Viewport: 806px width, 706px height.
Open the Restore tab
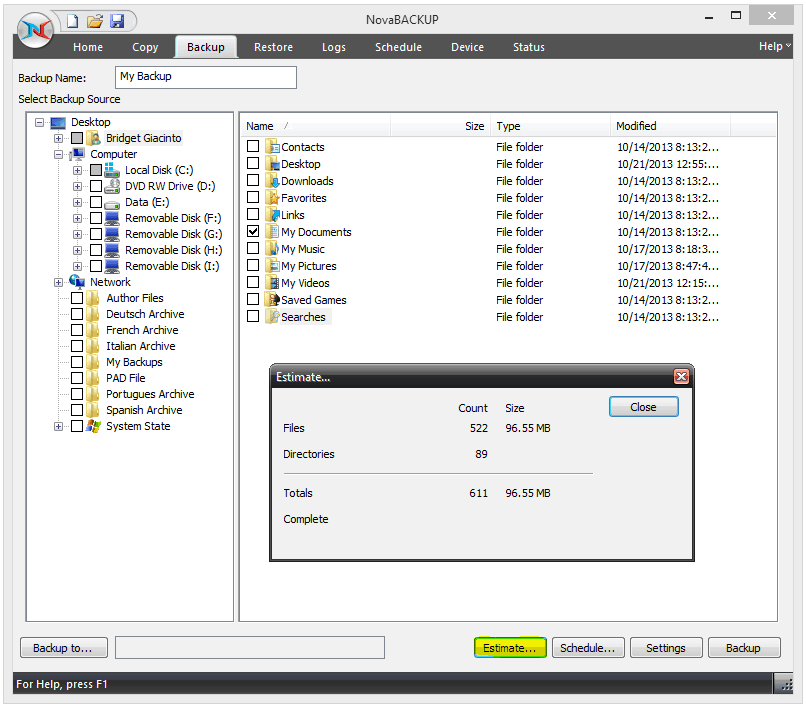point(273,47)
